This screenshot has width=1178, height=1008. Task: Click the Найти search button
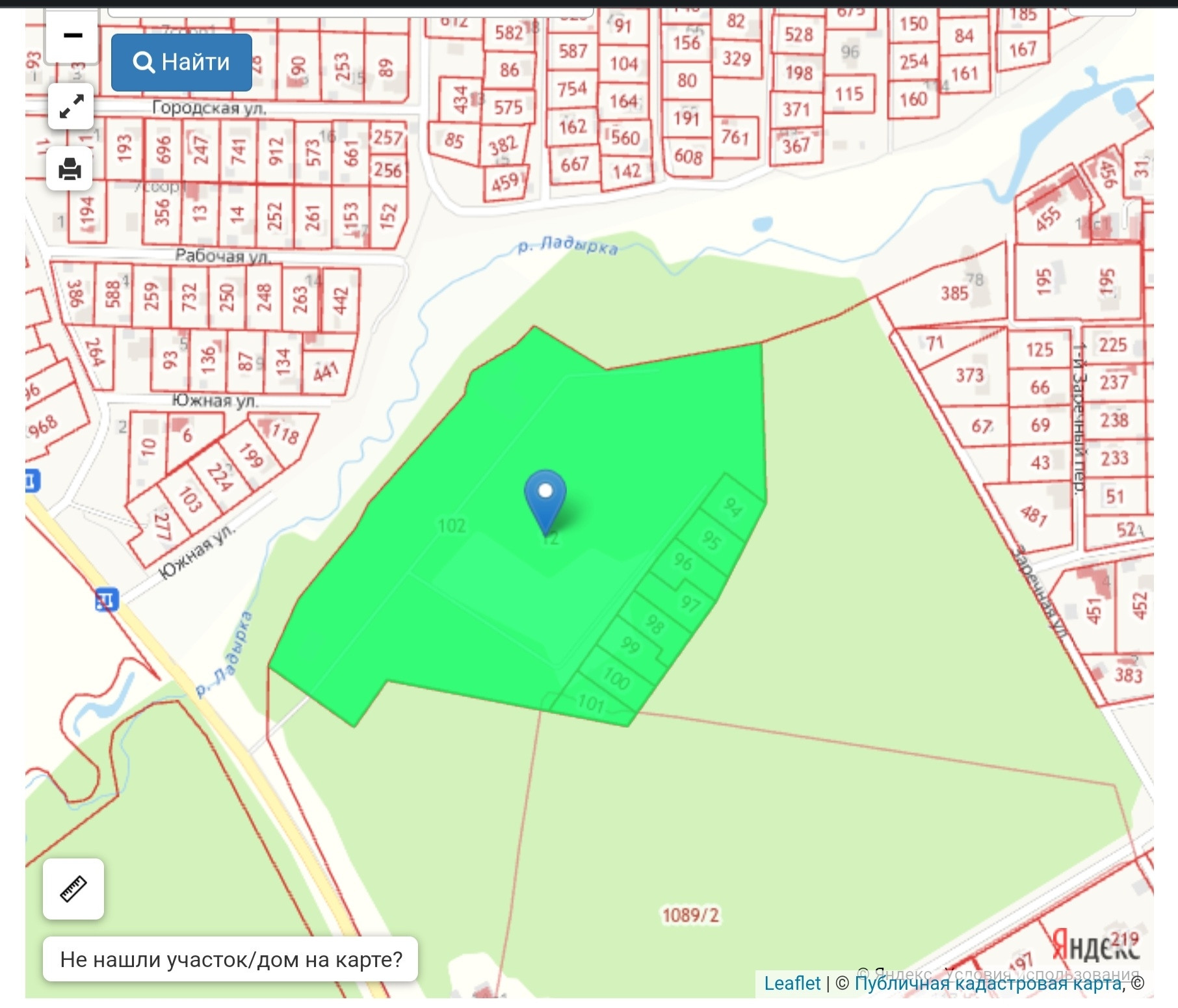[181, 62]
